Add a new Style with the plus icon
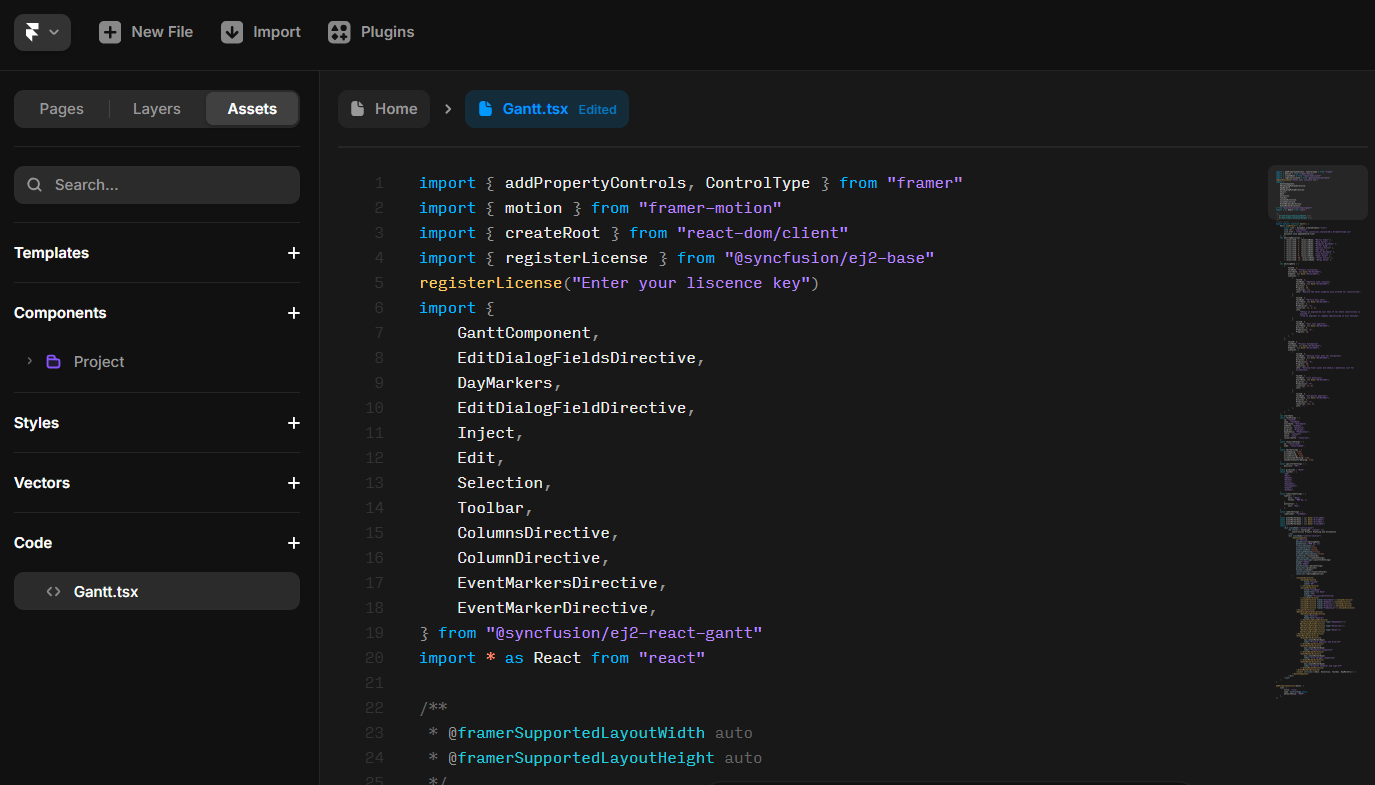 tap(293, 423)
